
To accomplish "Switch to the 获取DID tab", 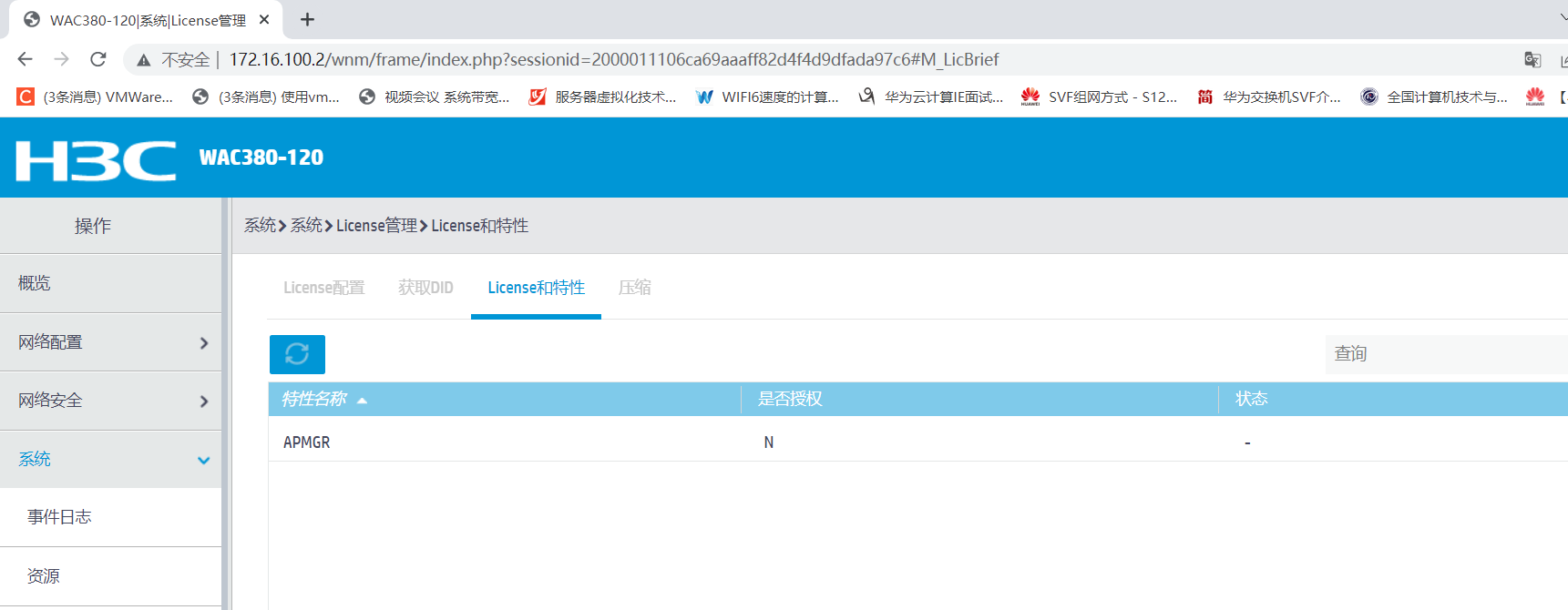I will 425,288.
